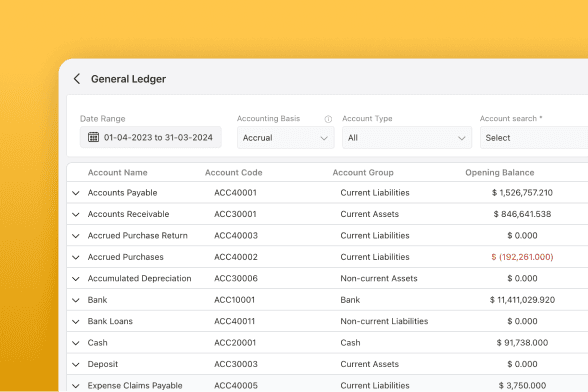Viewport: 588px width, 392px height.
Task: Expand the Accrued Purchases row chevron
Action: [76, 257]
